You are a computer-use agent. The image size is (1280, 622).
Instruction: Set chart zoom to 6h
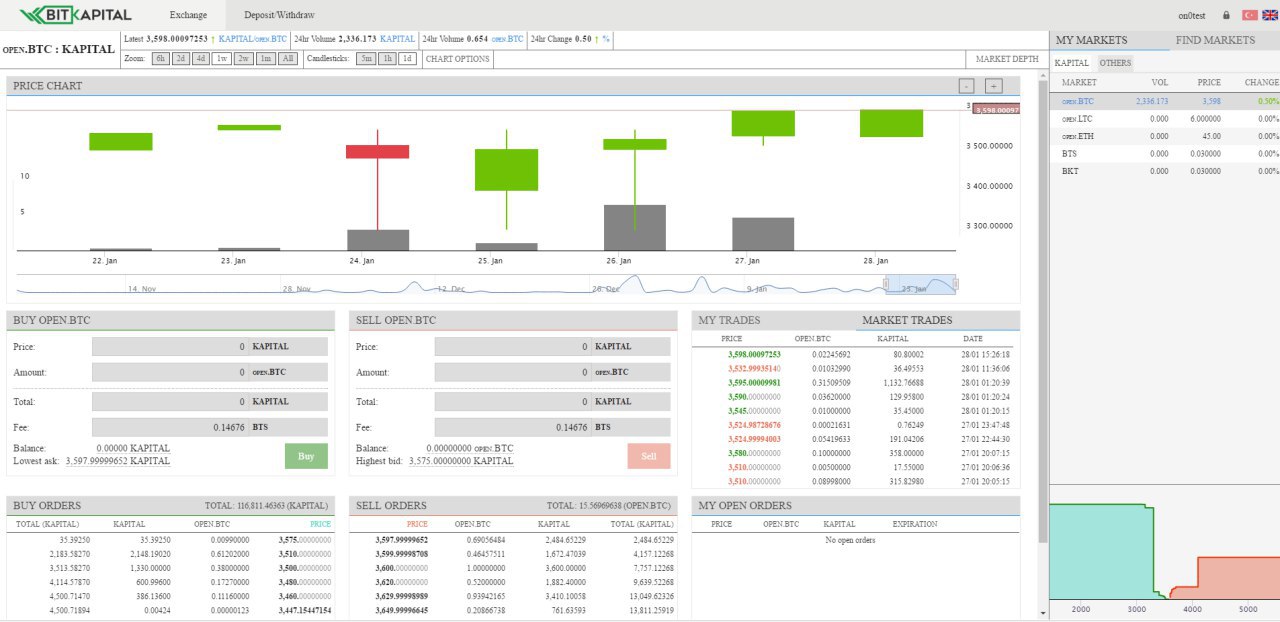[160, 59]
